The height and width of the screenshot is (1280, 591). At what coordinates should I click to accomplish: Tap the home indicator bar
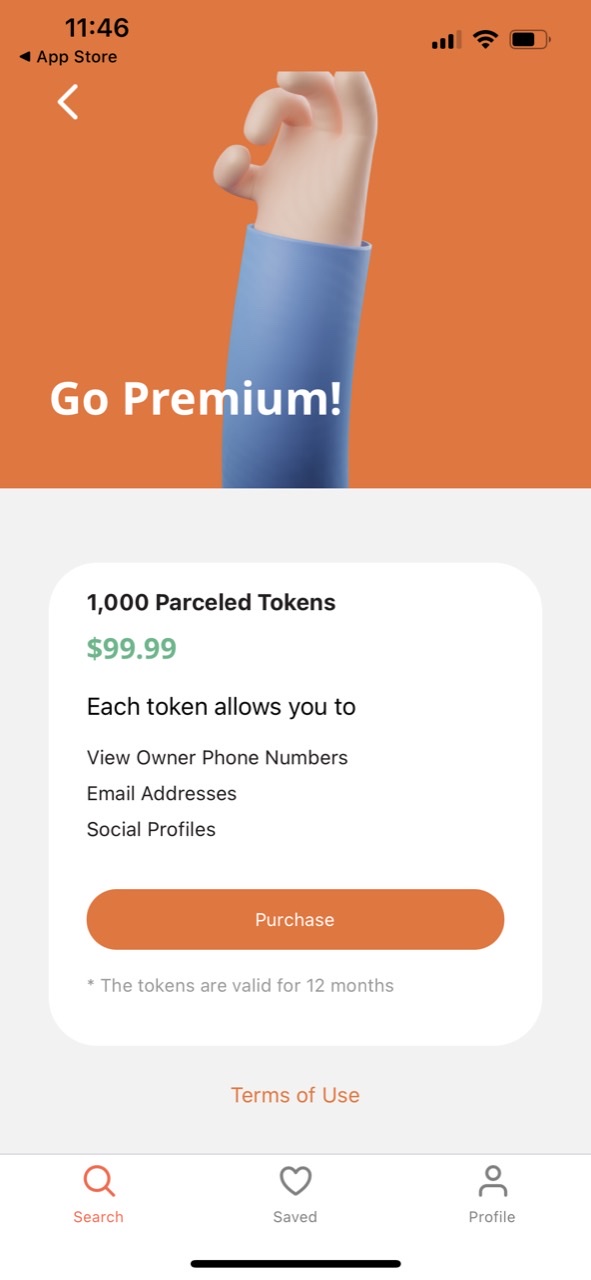click(296, 1264)
